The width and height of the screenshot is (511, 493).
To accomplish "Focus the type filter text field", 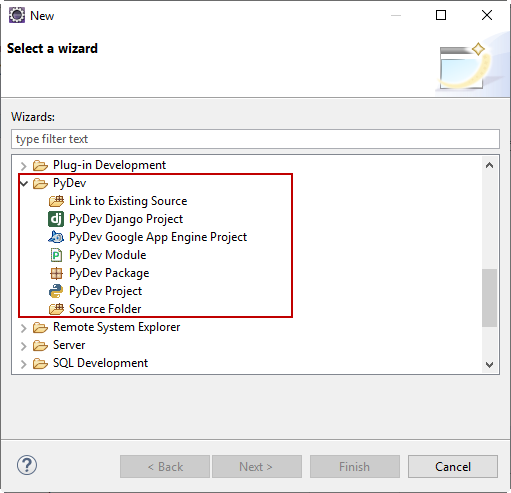I will (x=255, y=139).
